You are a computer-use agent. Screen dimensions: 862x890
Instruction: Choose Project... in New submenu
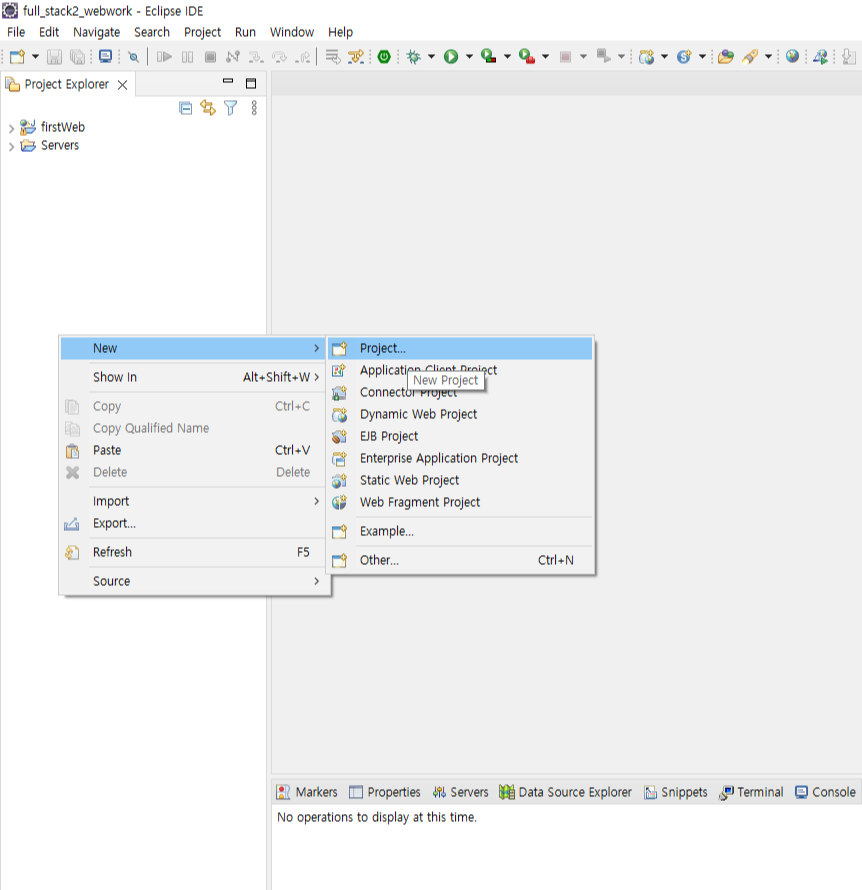pyautogui.click(x=460, y=348)
